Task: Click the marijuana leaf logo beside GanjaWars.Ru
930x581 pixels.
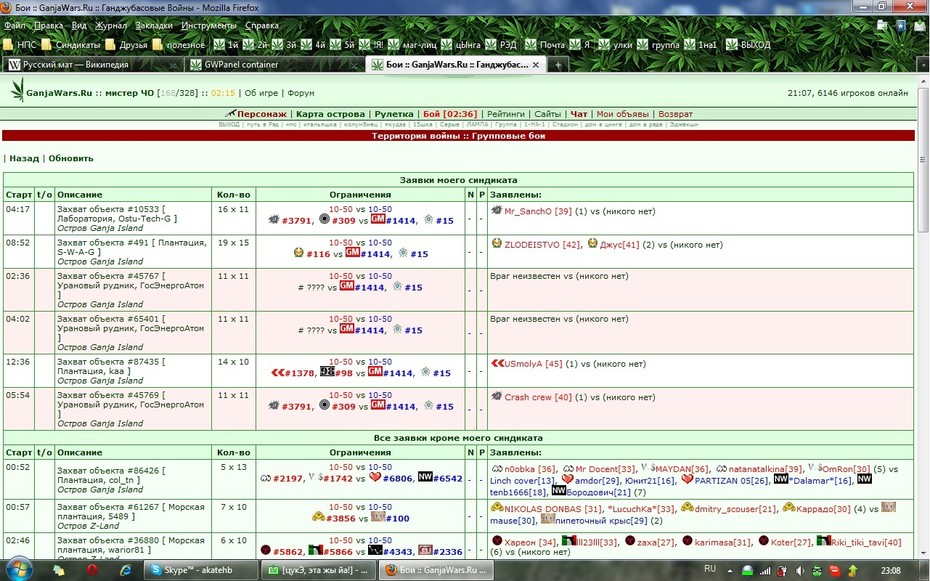Action: point(18,90)
